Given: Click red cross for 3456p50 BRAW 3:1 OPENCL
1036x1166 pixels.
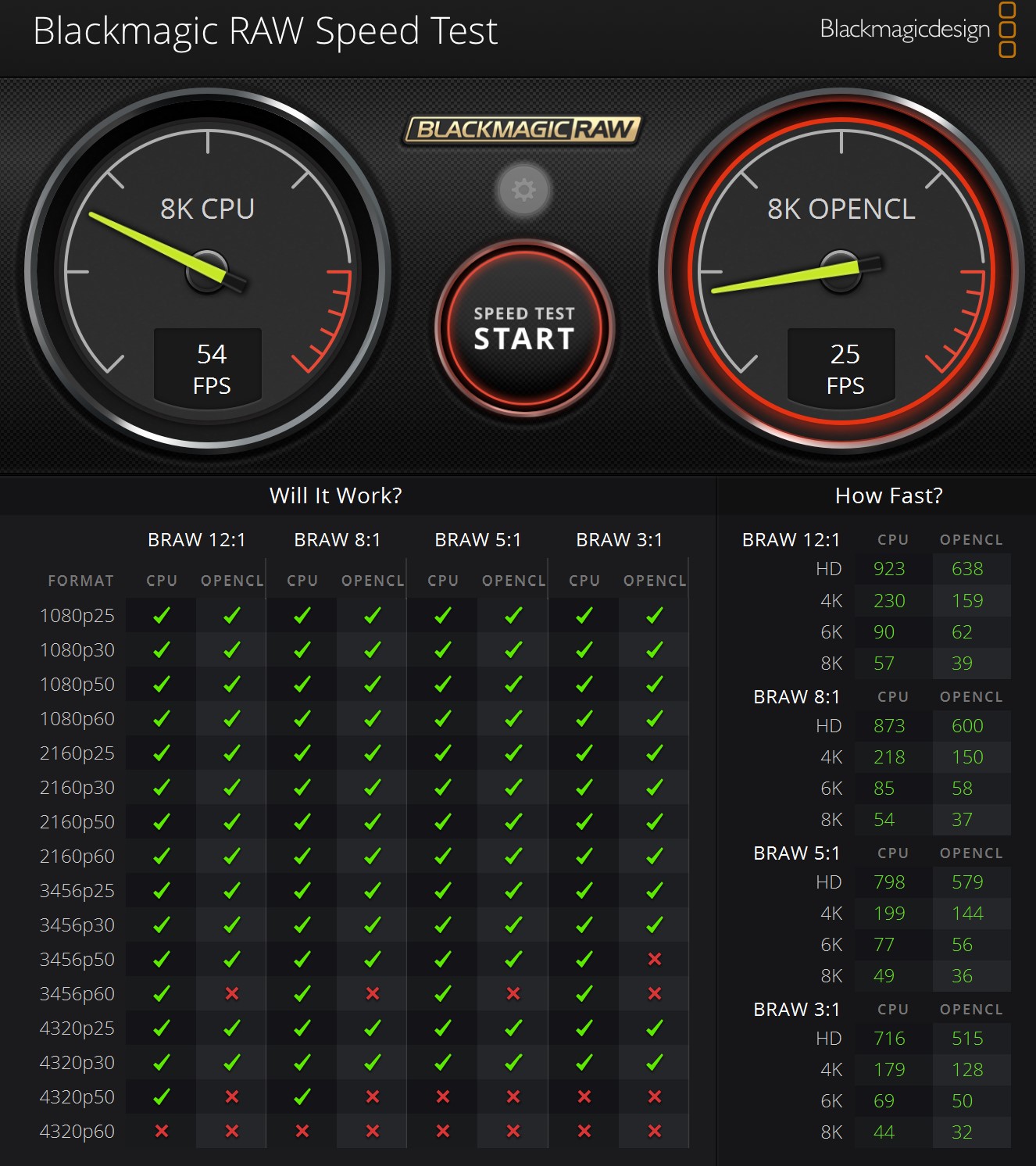Looking at the screenshot, I should point(655,959).
